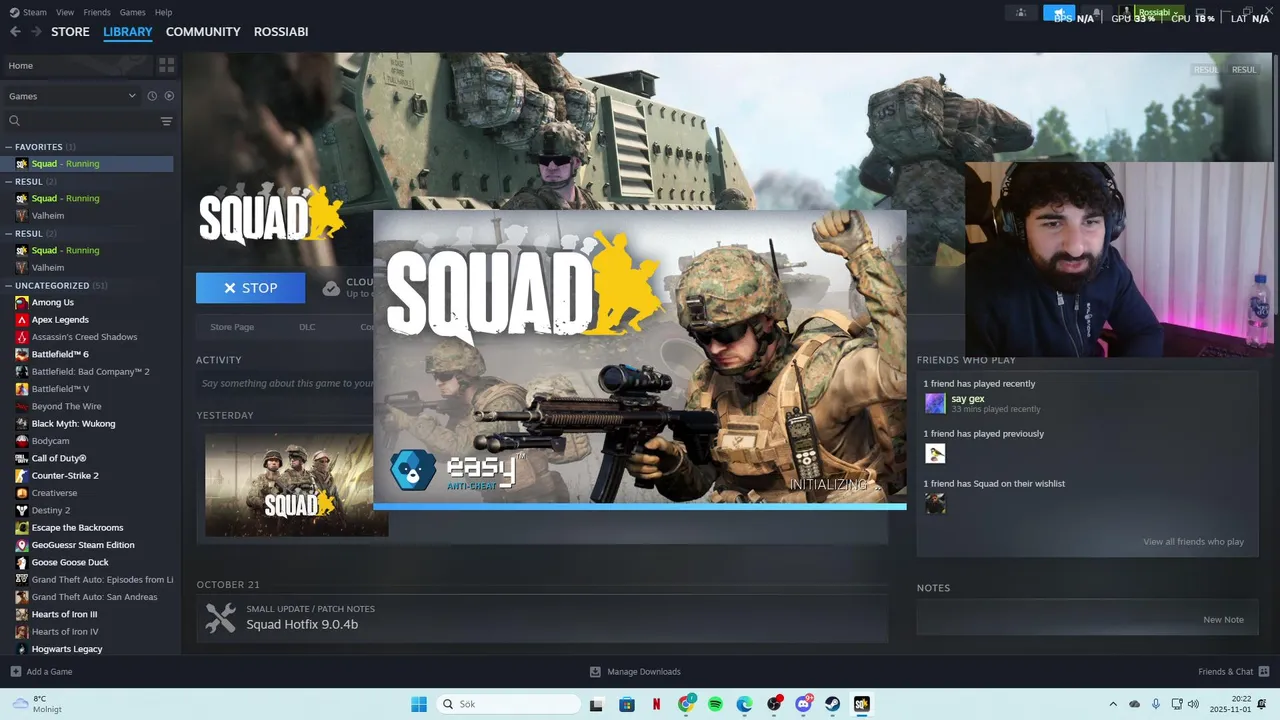Click the Add a Game plus icon
1280x720 pixels.
tap(15, 672)
